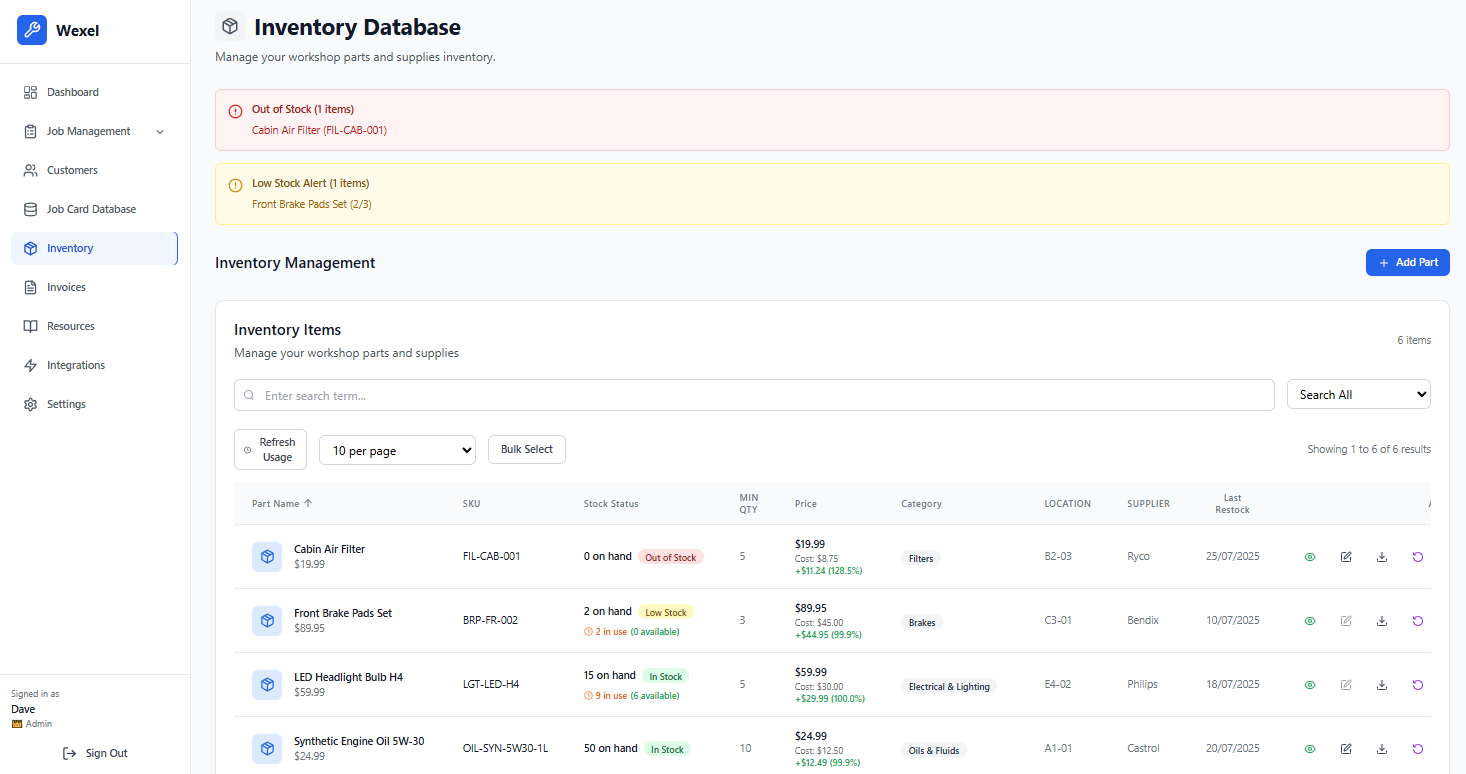Viewport: 1466px width, 774px height.
Task: View Cabin Air Filter details via eye icon
Action: 1310,557
